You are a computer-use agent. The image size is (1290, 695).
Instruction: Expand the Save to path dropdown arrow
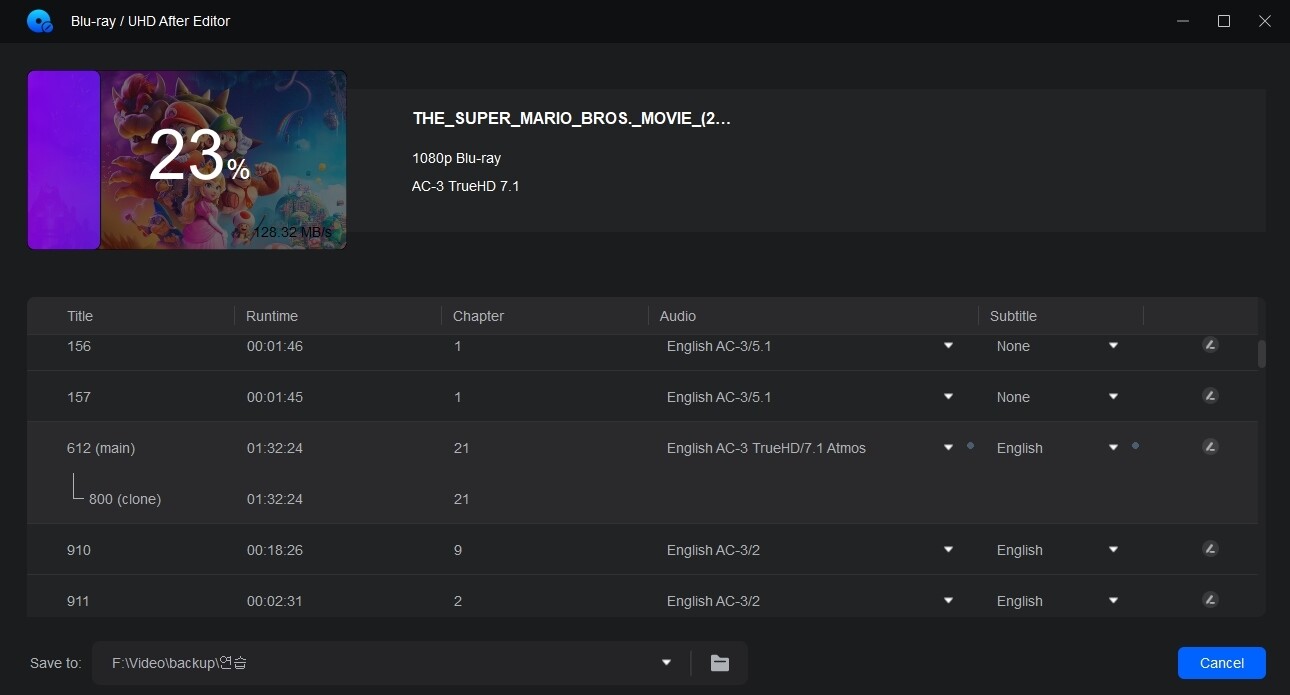pos(666,663)
